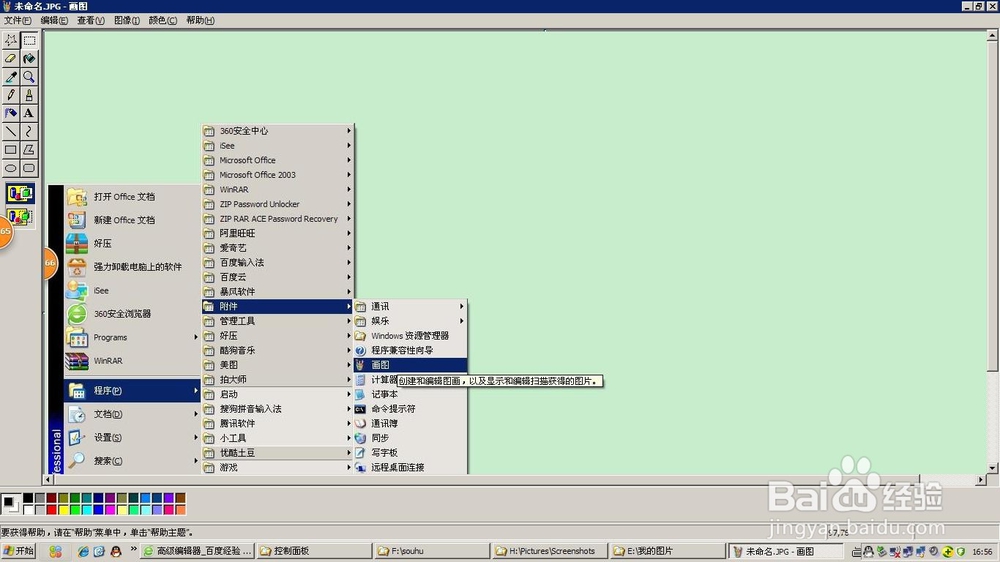Click the 画图 entry in 附件 list

410,365
